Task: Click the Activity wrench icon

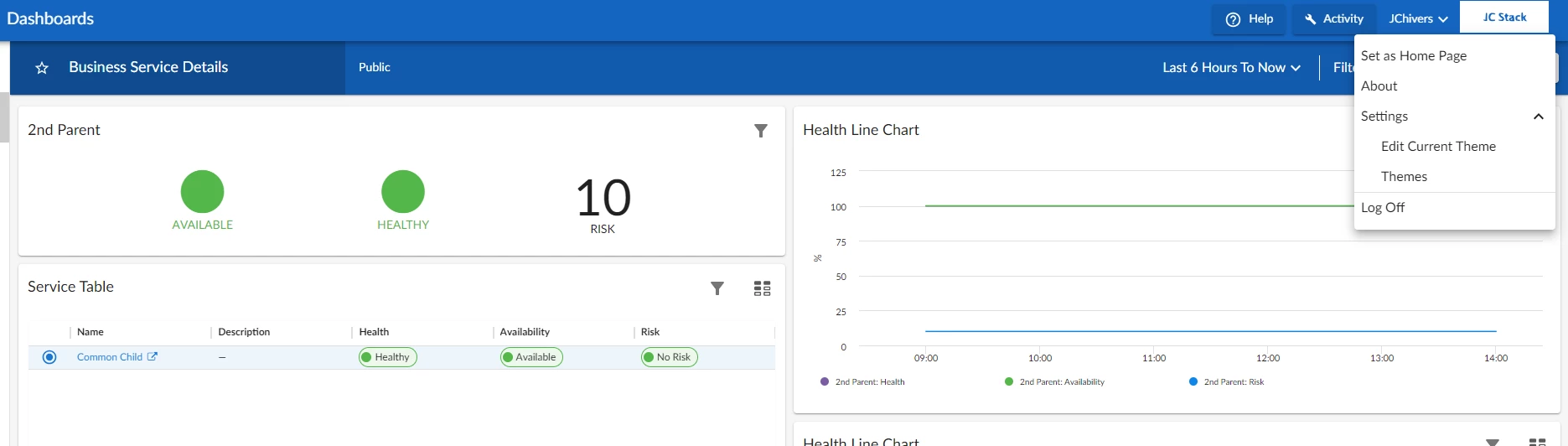Action: point(1310,19)
